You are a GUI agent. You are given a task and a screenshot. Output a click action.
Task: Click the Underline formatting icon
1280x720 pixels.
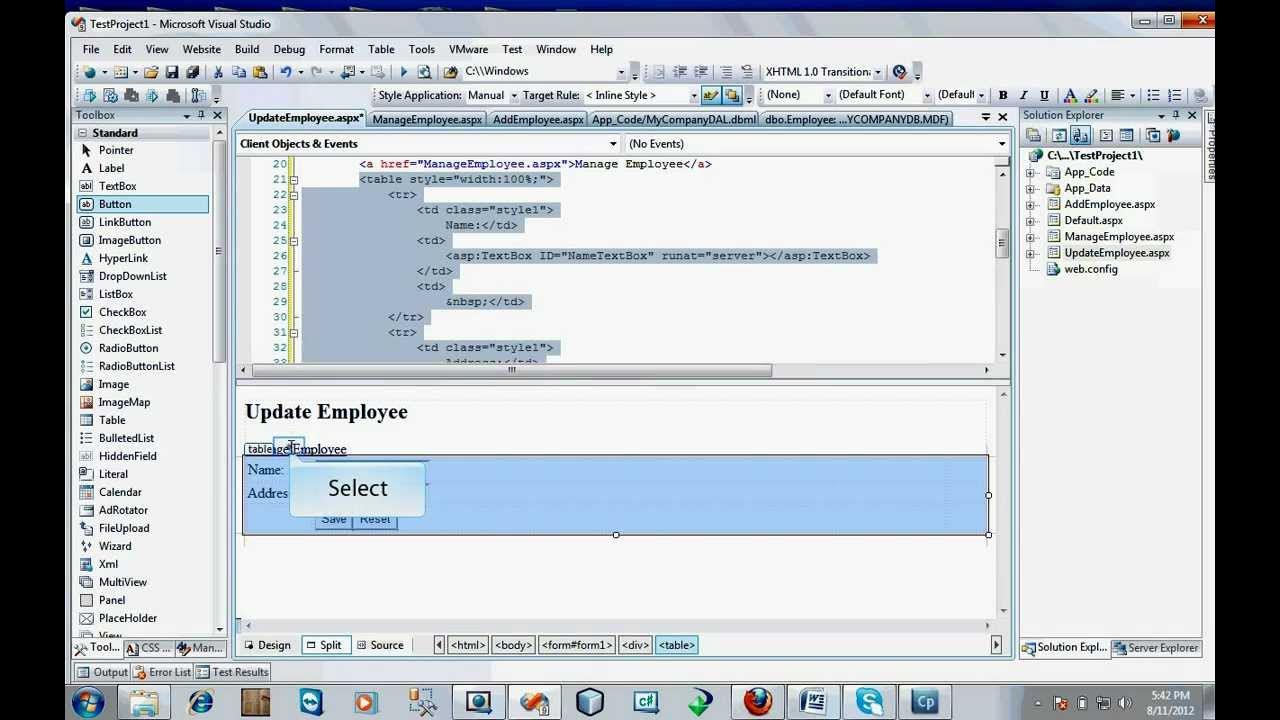click(1044, 96)
